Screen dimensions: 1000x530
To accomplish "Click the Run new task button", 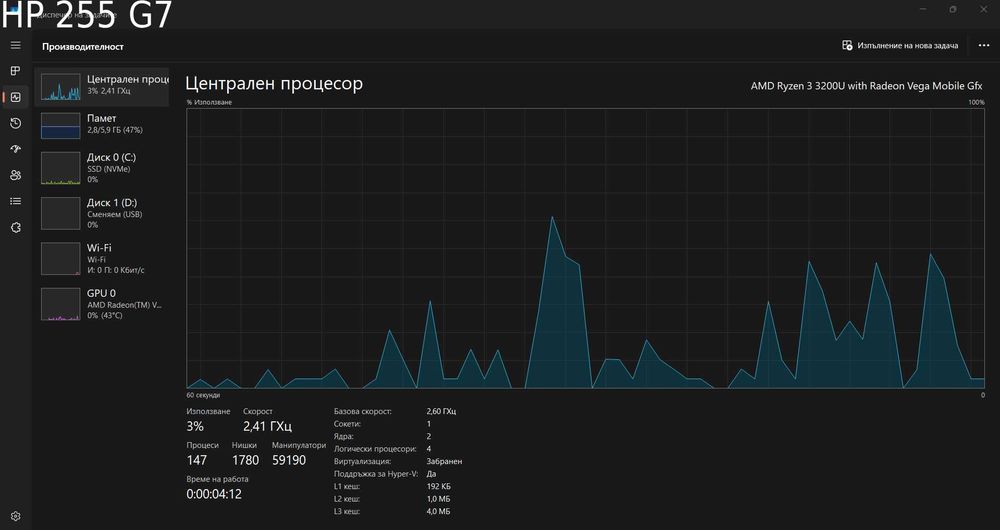I will coord(900,46).
